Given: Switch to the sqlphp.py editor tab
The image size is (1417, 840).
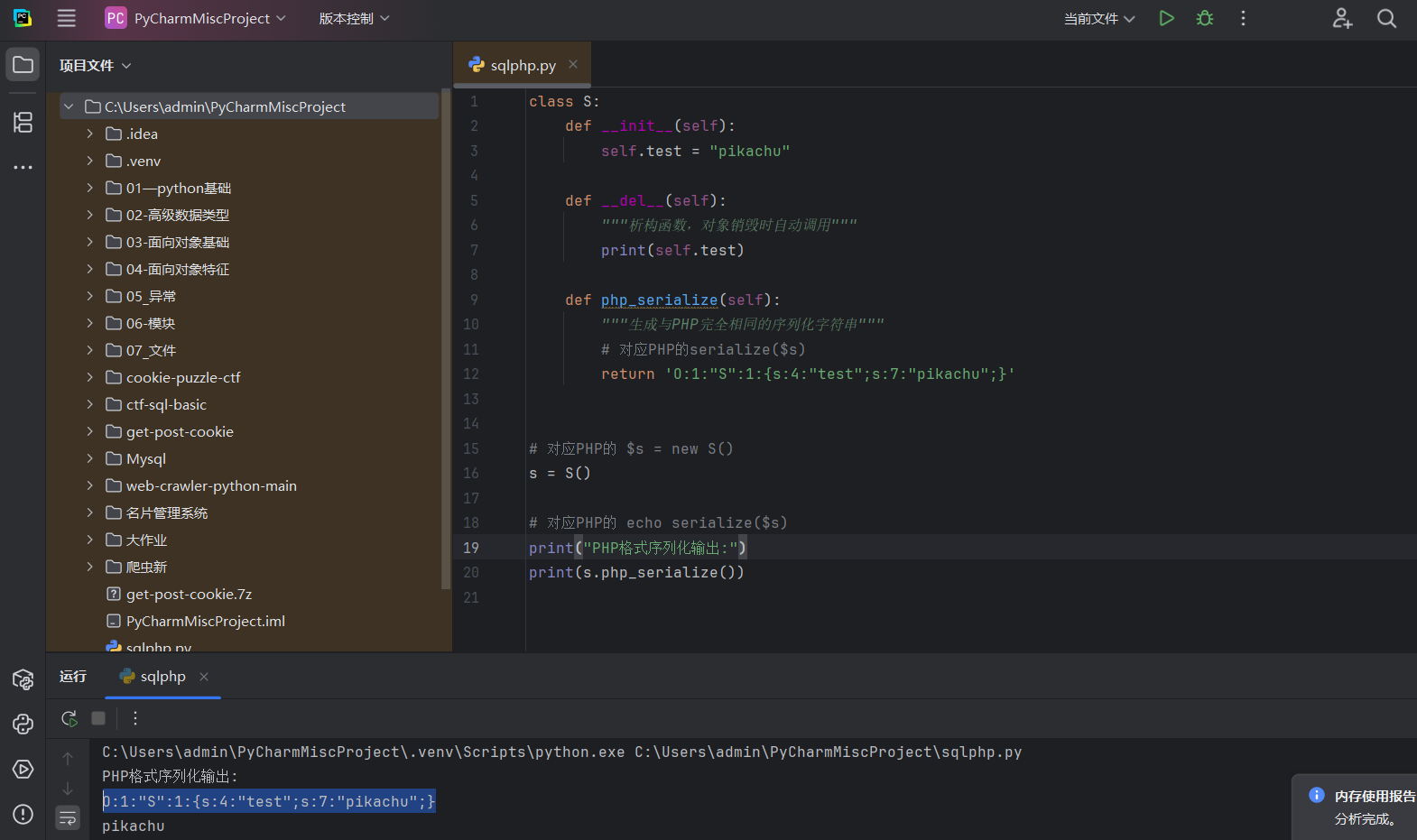Looking at the screenshot, I should [x=523, y=65].
